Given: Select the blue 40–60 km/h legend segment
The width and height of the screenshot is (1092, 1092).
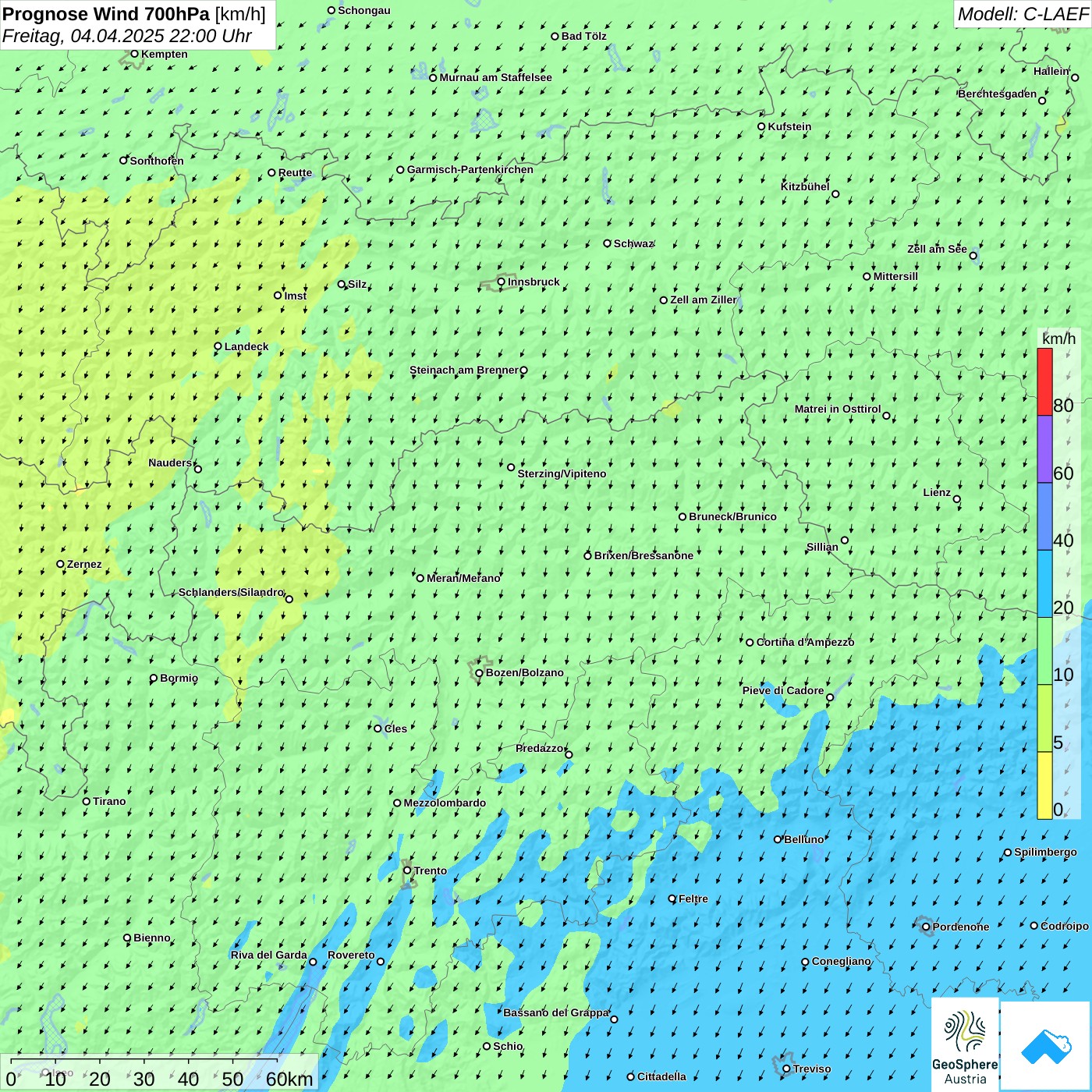Looking at the screenshot, I should tap(1044, 516).
